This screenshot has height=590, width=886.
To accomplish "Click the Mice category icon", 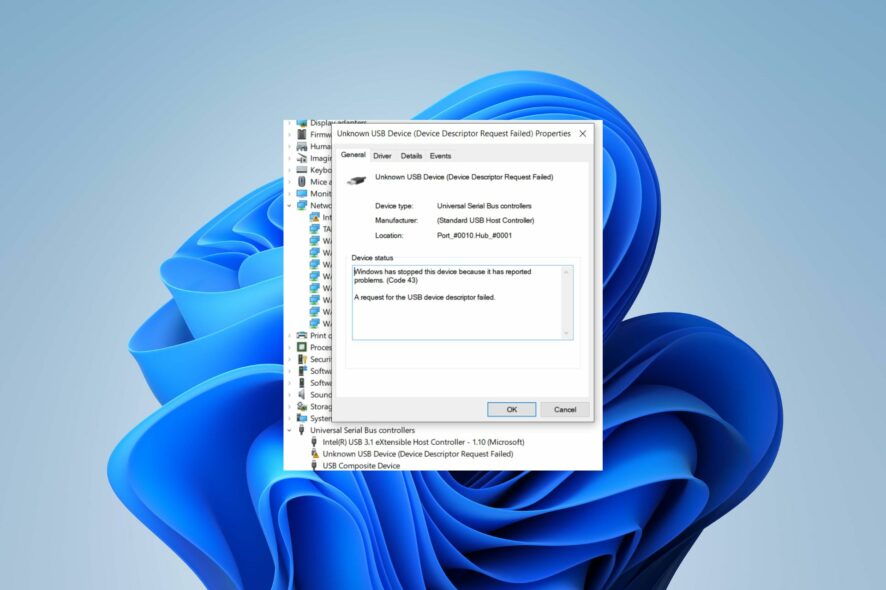I will tap(302, 181).
